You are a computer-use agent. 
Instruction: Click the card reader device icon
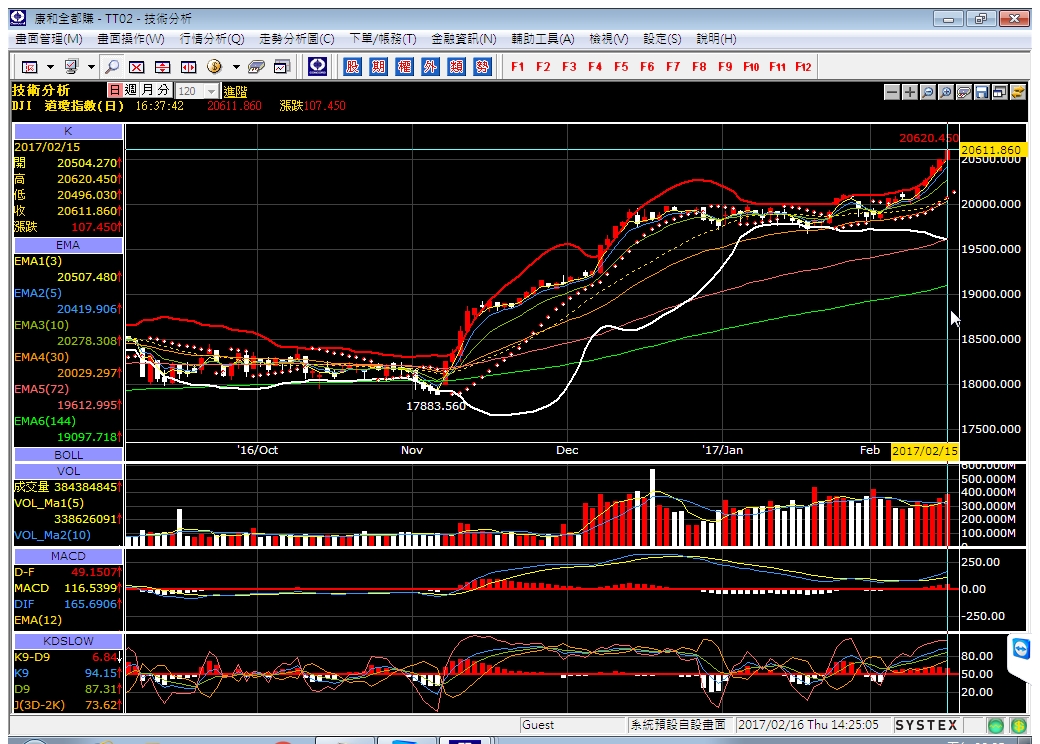(x=257, y=66)
